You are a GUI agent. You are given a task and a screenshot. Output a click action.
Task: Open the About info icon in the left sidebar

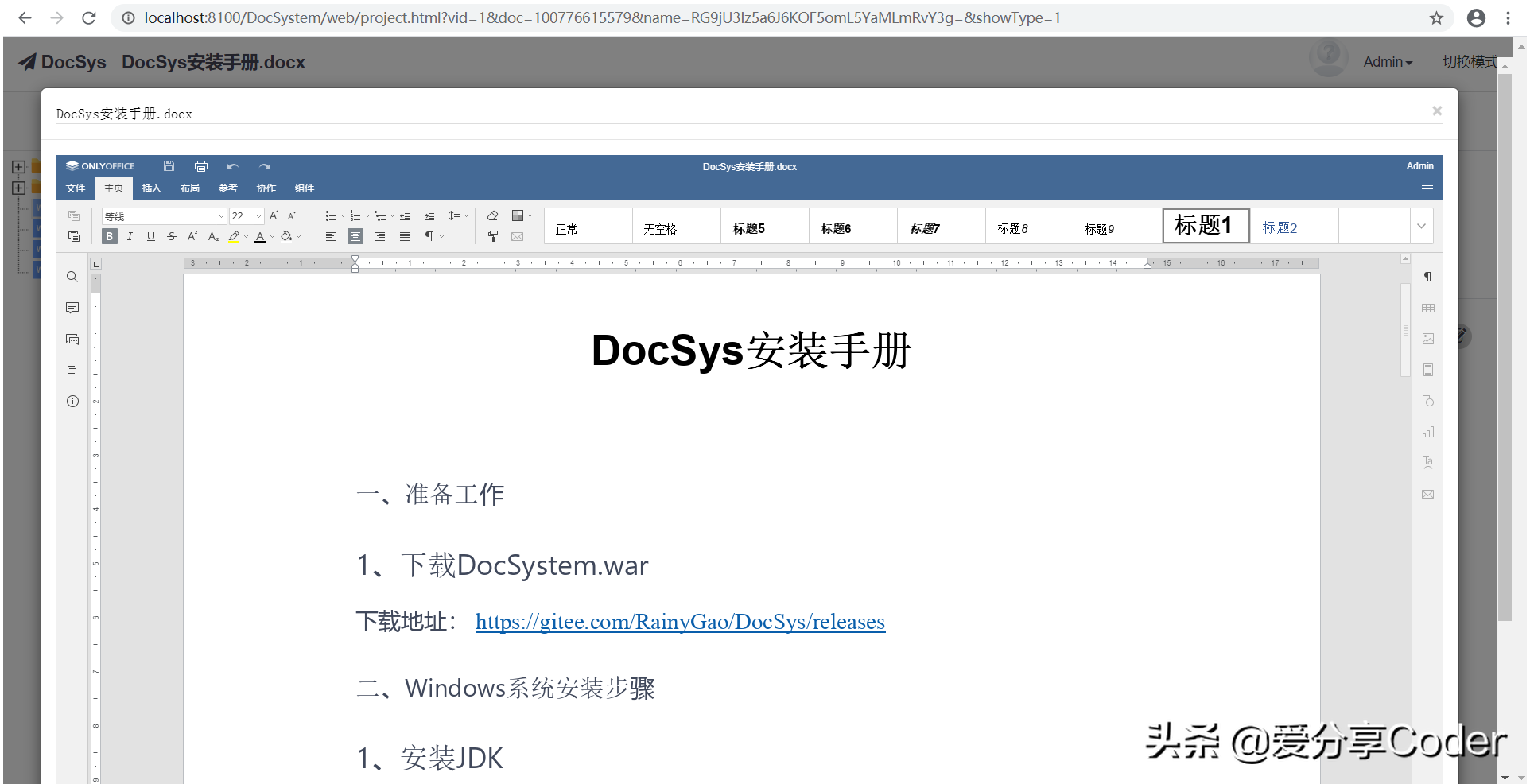[x=72, y=402]
